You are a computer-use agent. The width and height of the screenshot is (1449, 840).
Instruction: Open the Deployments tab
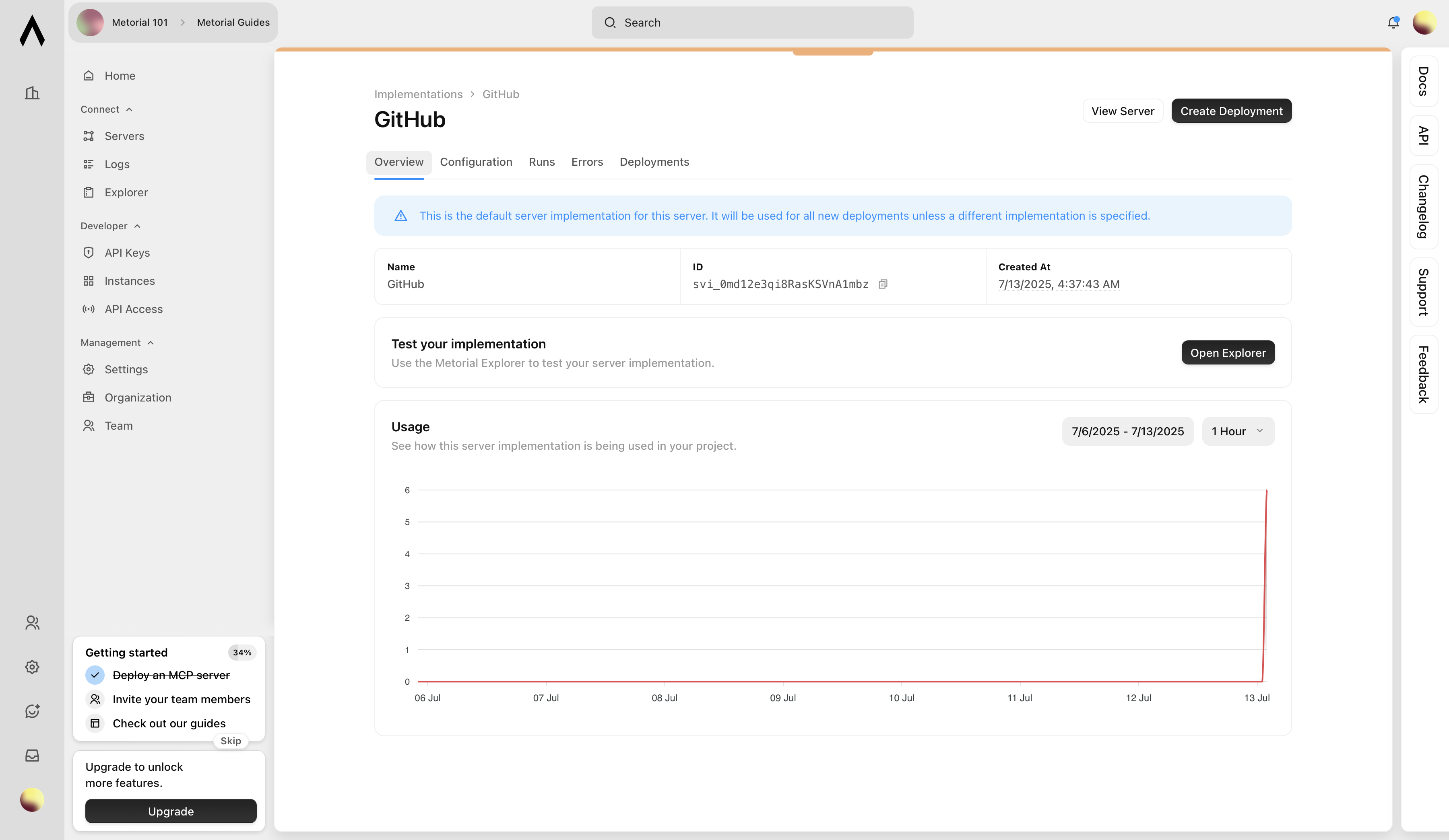[654, 162]
